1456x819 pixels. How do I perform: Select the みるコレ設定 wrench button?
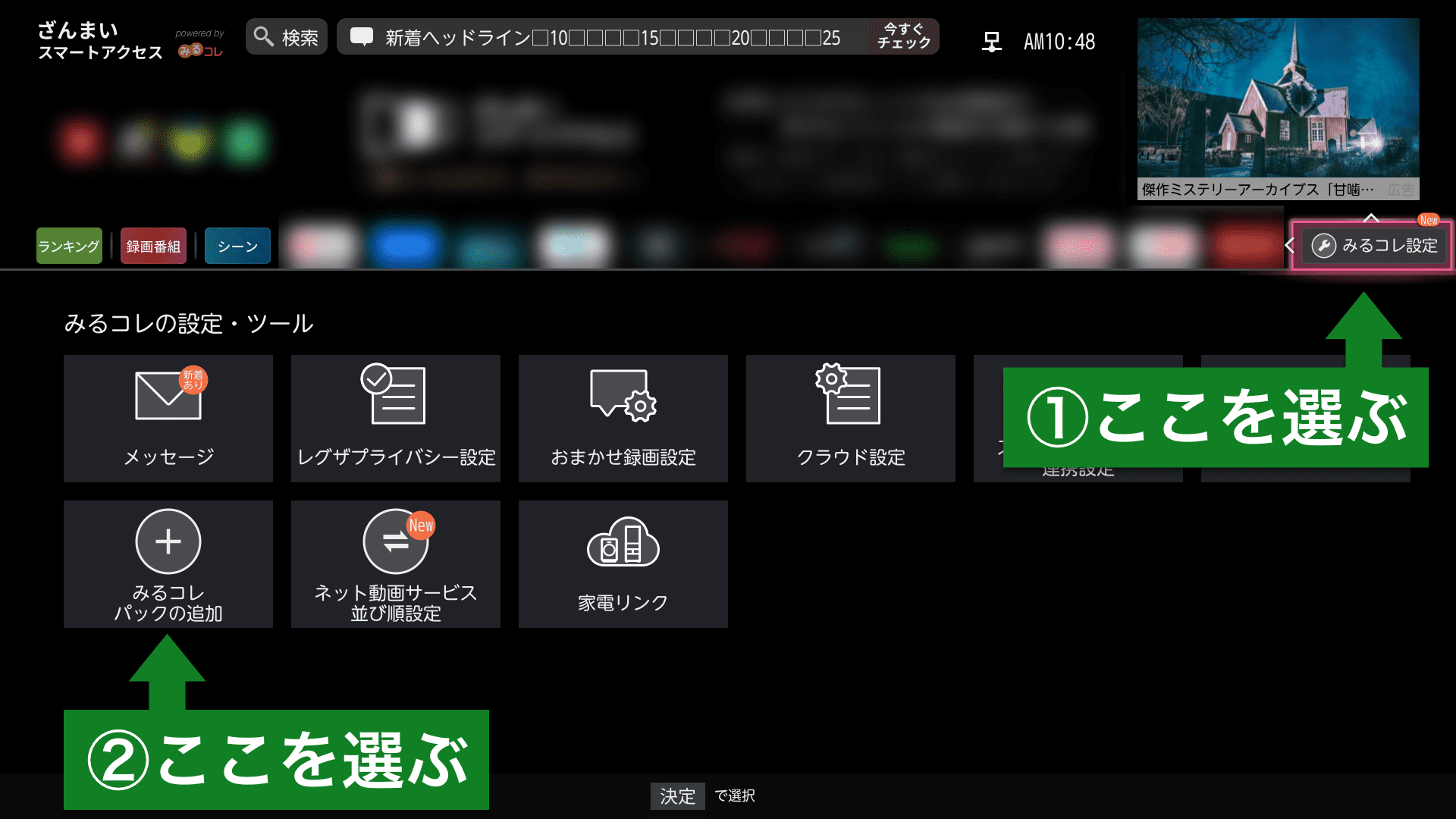pyautogui.click(x=1374, y=246)
